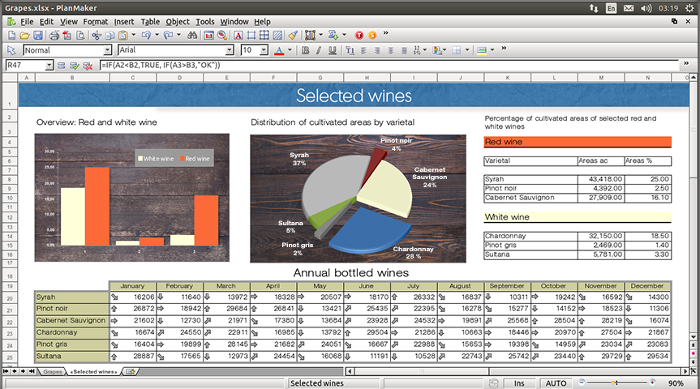
Task: Open the Format menu
Action: [x=95, y=21]
